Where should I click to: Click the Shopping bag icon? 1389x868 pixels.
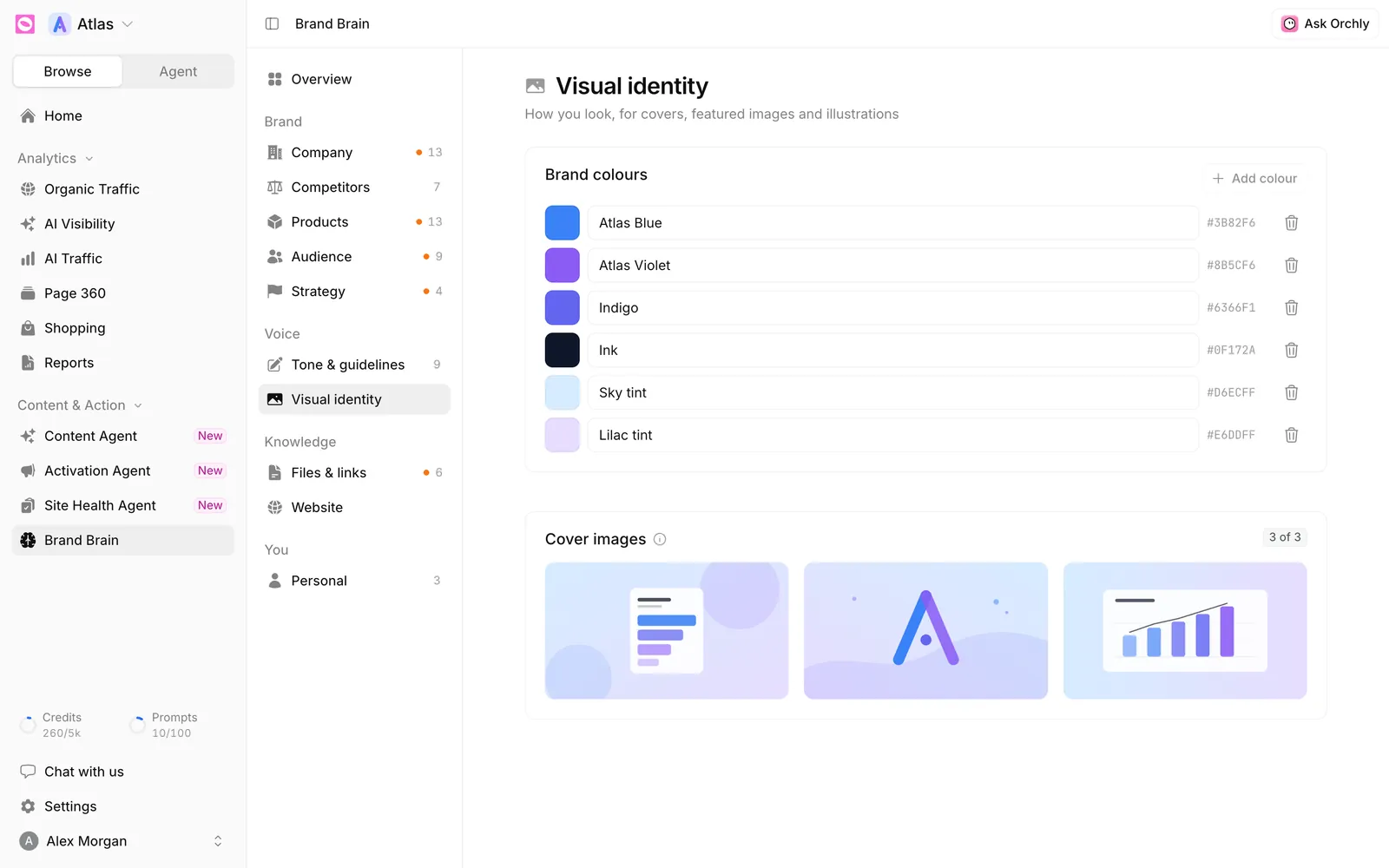(28, 328)
